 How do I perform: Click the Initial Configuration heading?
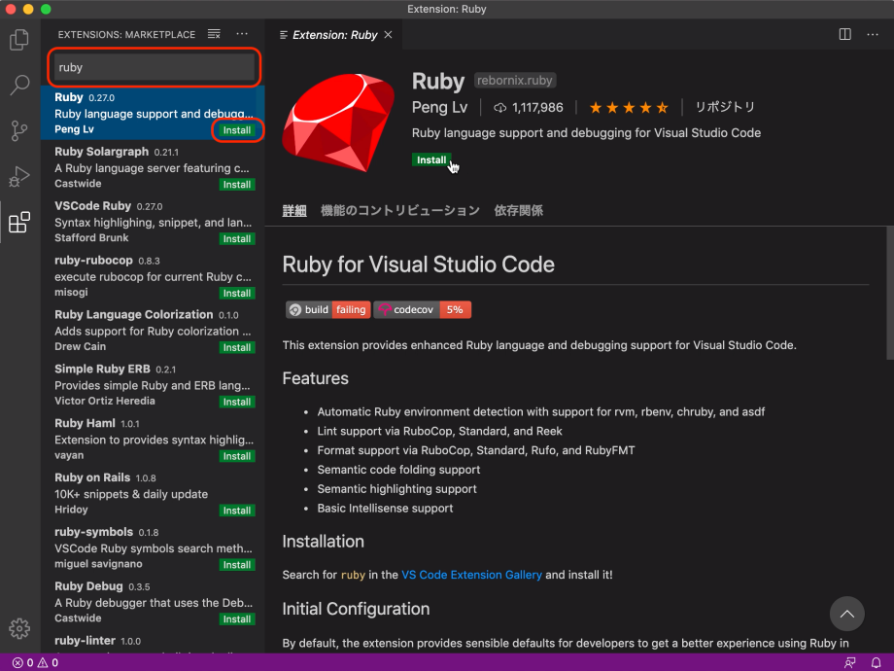coord(356,609)
